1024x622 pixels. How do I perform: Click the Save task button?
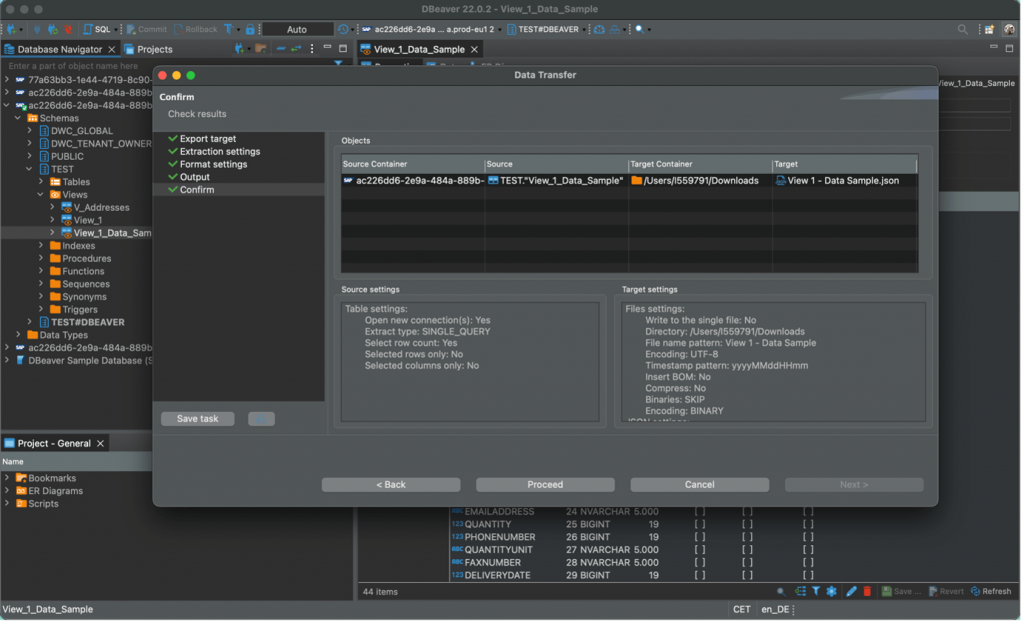[198, 419]
